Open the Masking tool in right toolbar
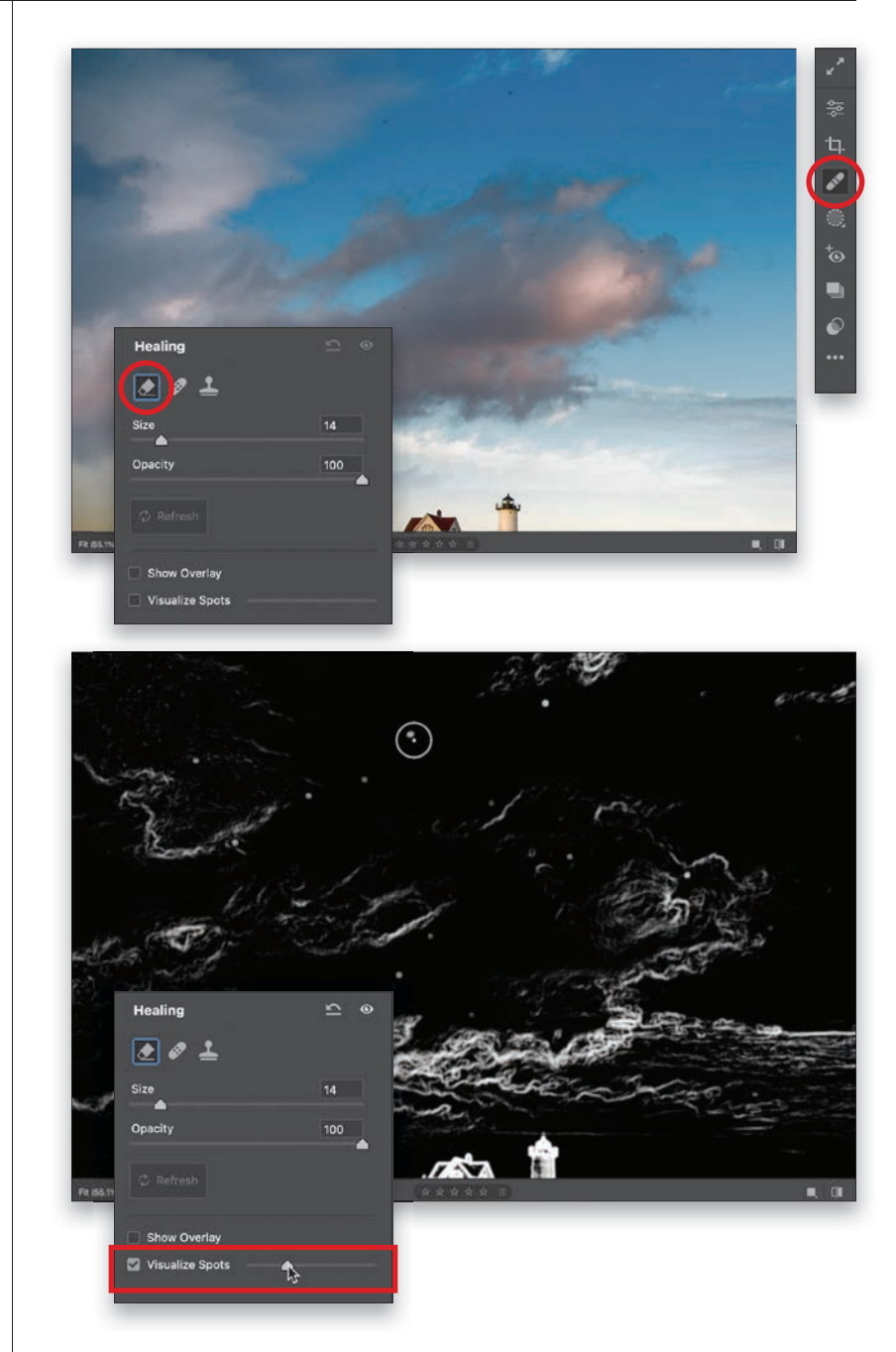The width and height of the screenshot is (896, 1352). pos(835,219)
